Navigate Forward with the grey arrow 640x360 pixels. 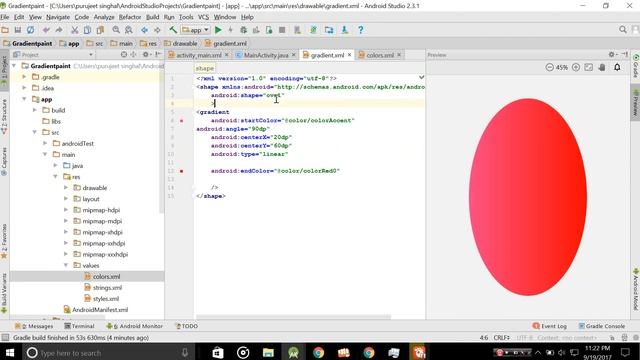click(157, 30)
